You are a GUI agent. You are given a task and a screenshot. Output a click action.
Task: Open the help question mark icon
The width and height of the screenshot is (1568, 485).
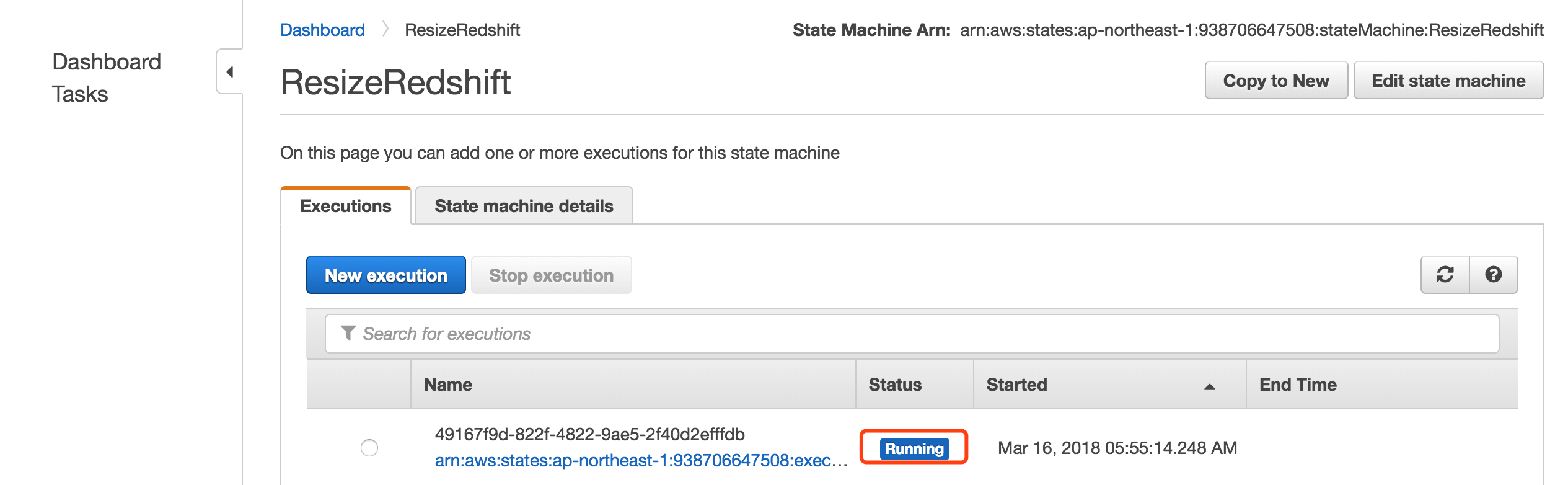coord(1494,274)
